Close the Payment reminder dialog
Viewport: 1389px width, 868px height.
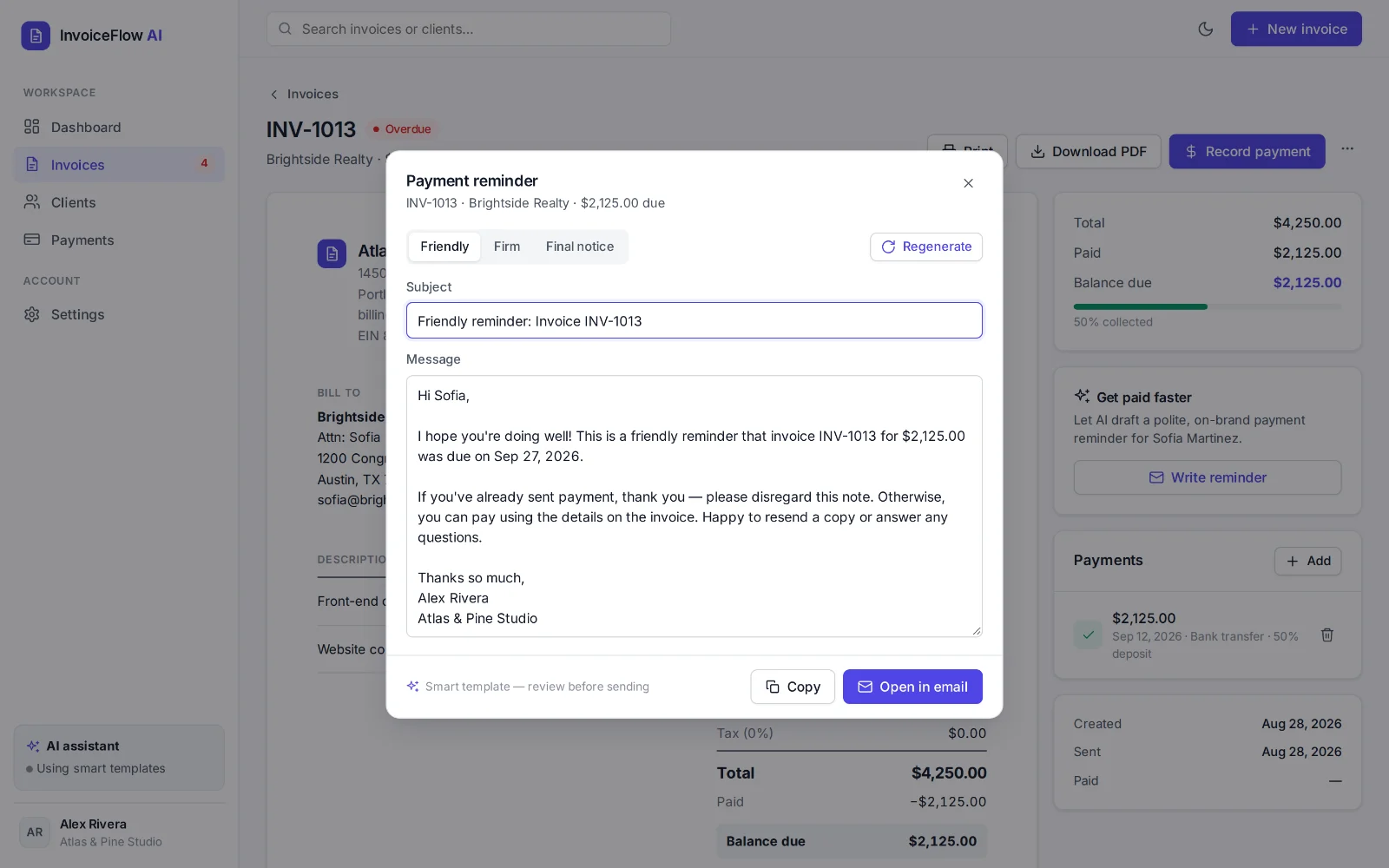(x=968, y=183)
